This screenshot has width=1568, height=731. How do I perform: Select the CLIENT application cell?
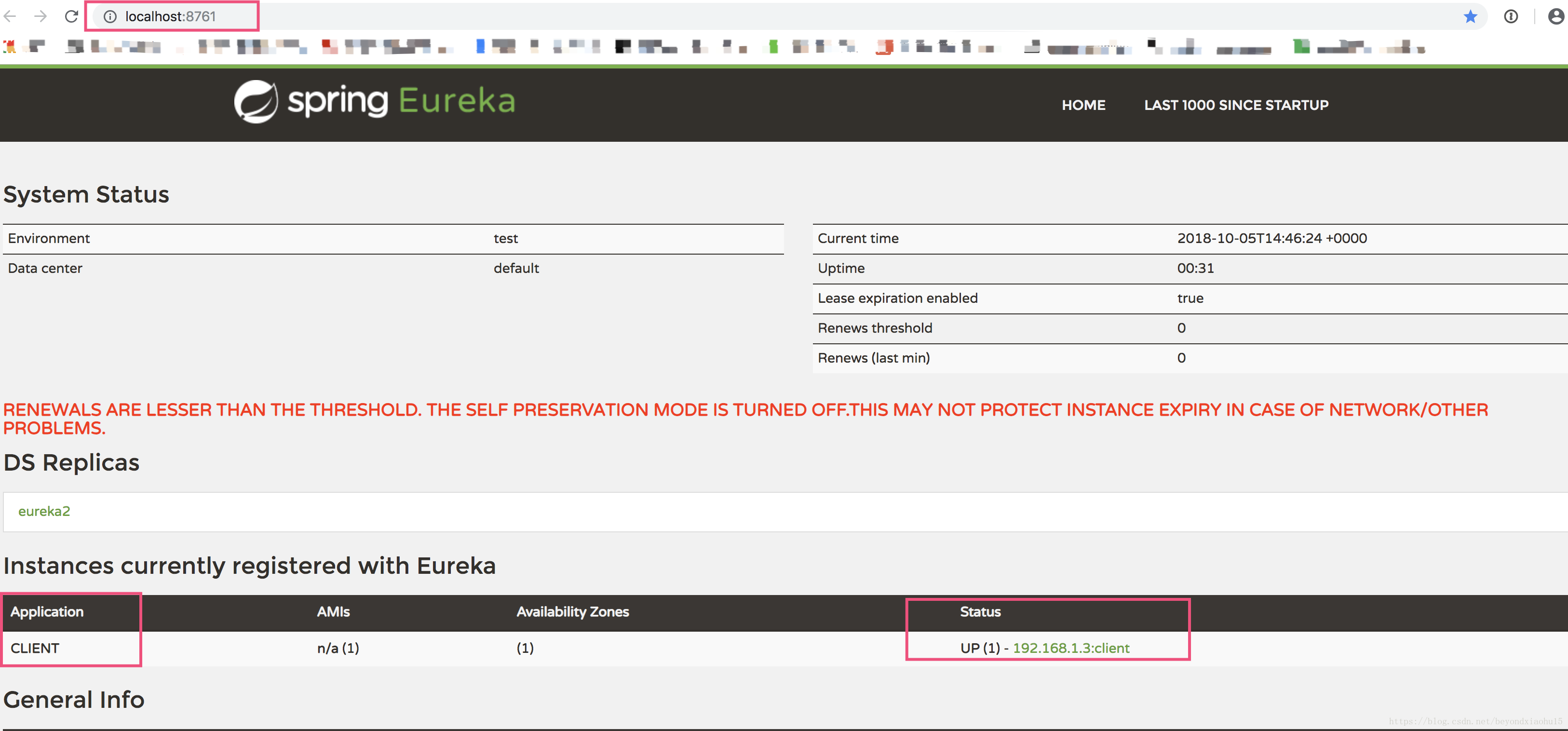point(35,648)
